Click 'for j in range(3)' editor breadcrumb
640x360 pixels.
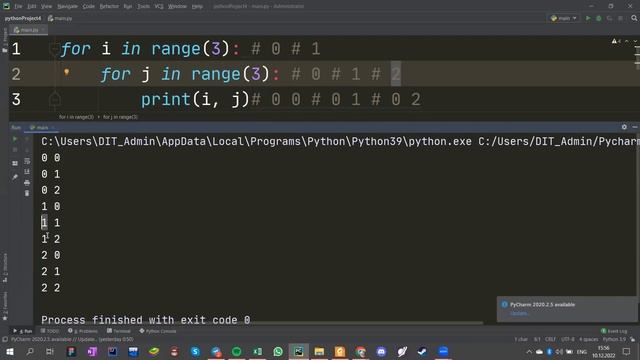click(x=120, y=117)
